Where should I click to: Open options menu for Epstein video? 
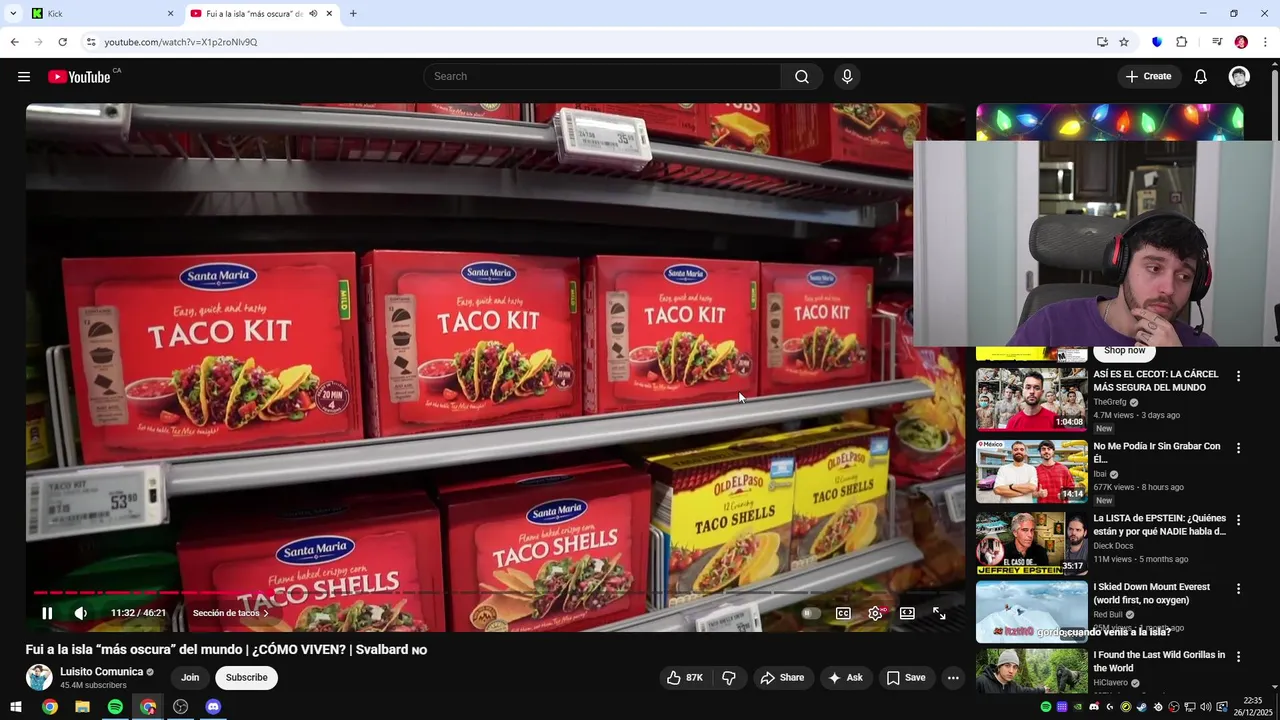point(1238,520)
